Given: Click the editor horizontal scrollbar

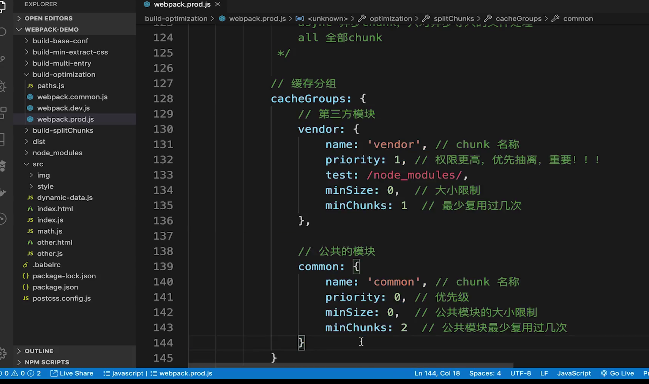Looking at the screenshot, I should coord(351,366).
